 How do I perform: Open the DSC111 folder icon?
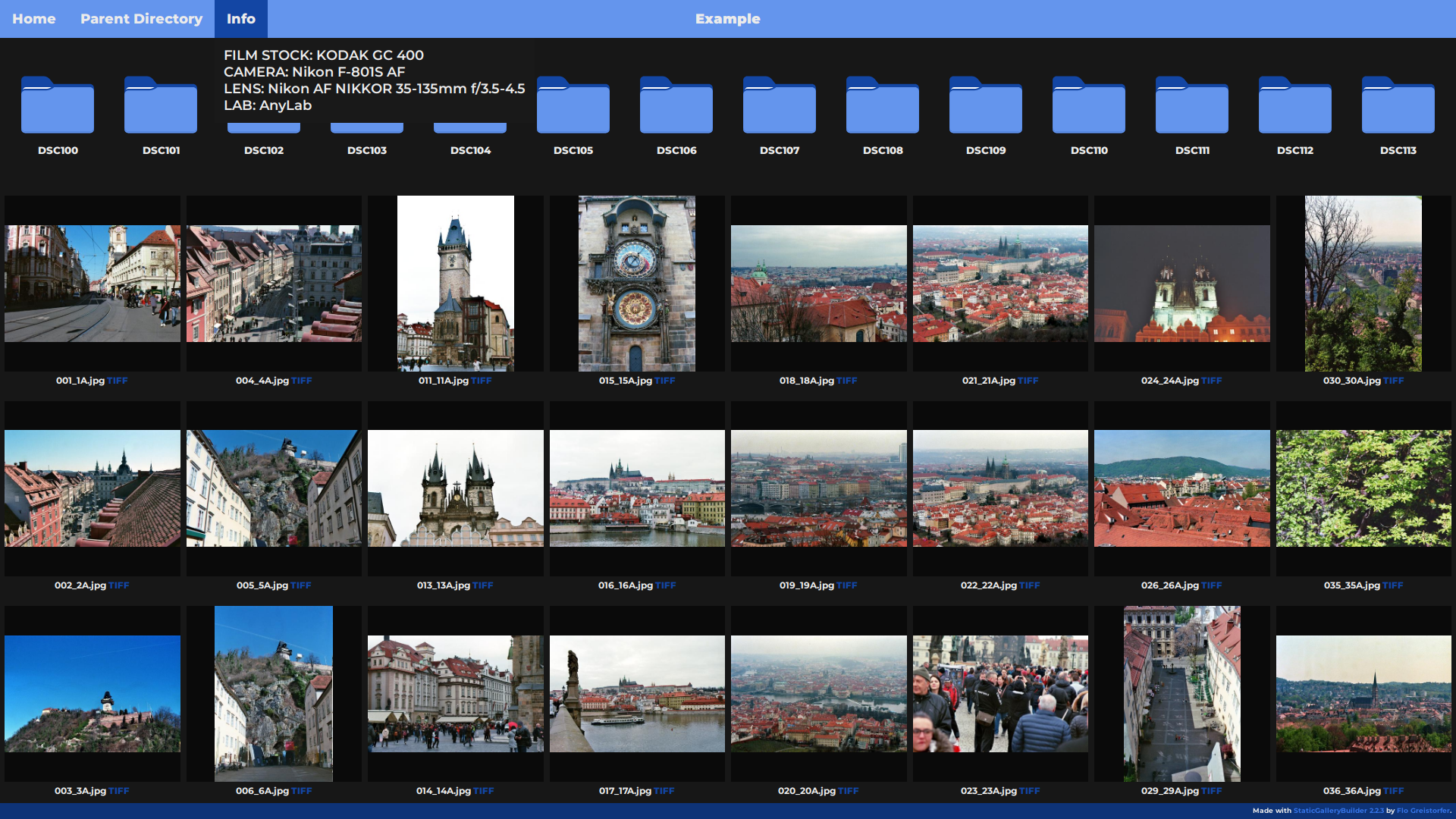pyautogui.click(x=1192, y=106)
